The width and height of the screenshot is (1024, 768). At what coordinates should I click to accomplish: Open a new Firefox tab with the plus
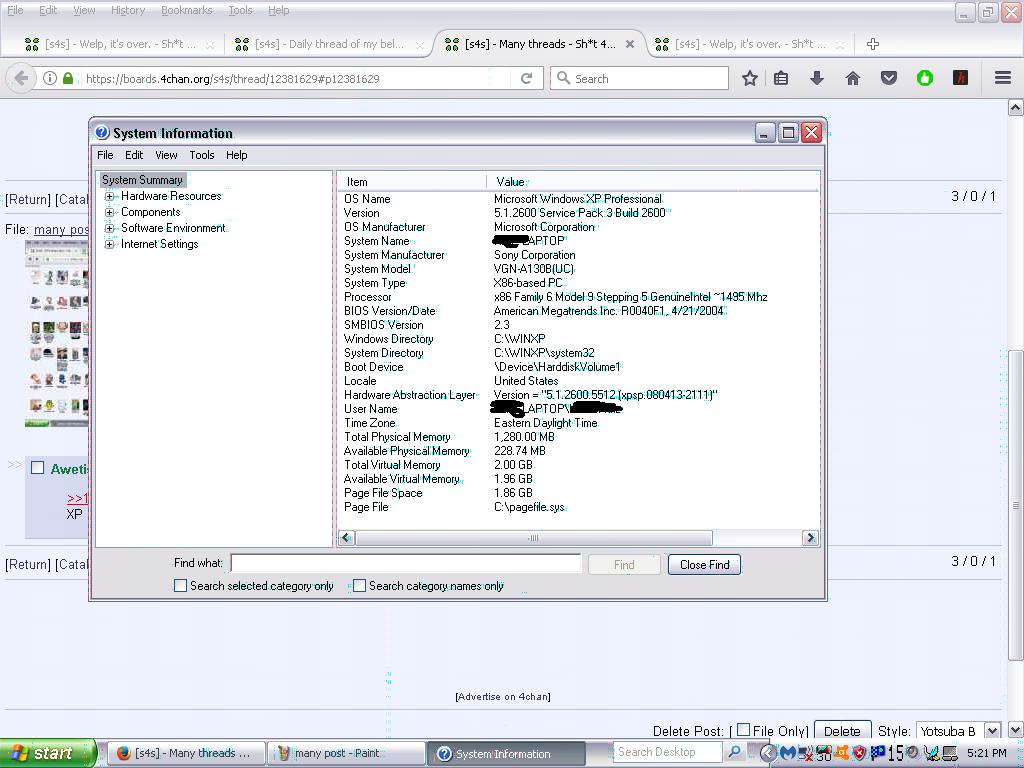point(872,44)
